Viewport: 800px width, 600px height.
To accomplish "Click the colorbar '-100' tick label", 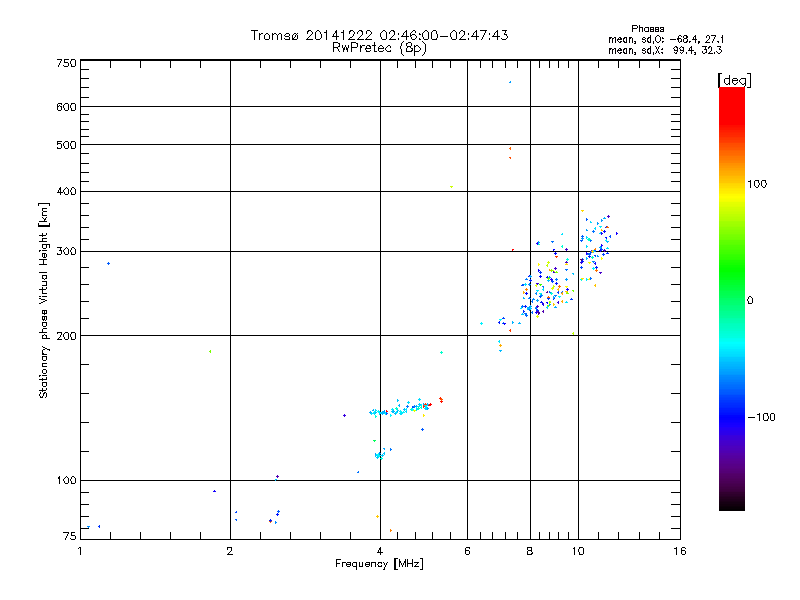I will point(761,417).
